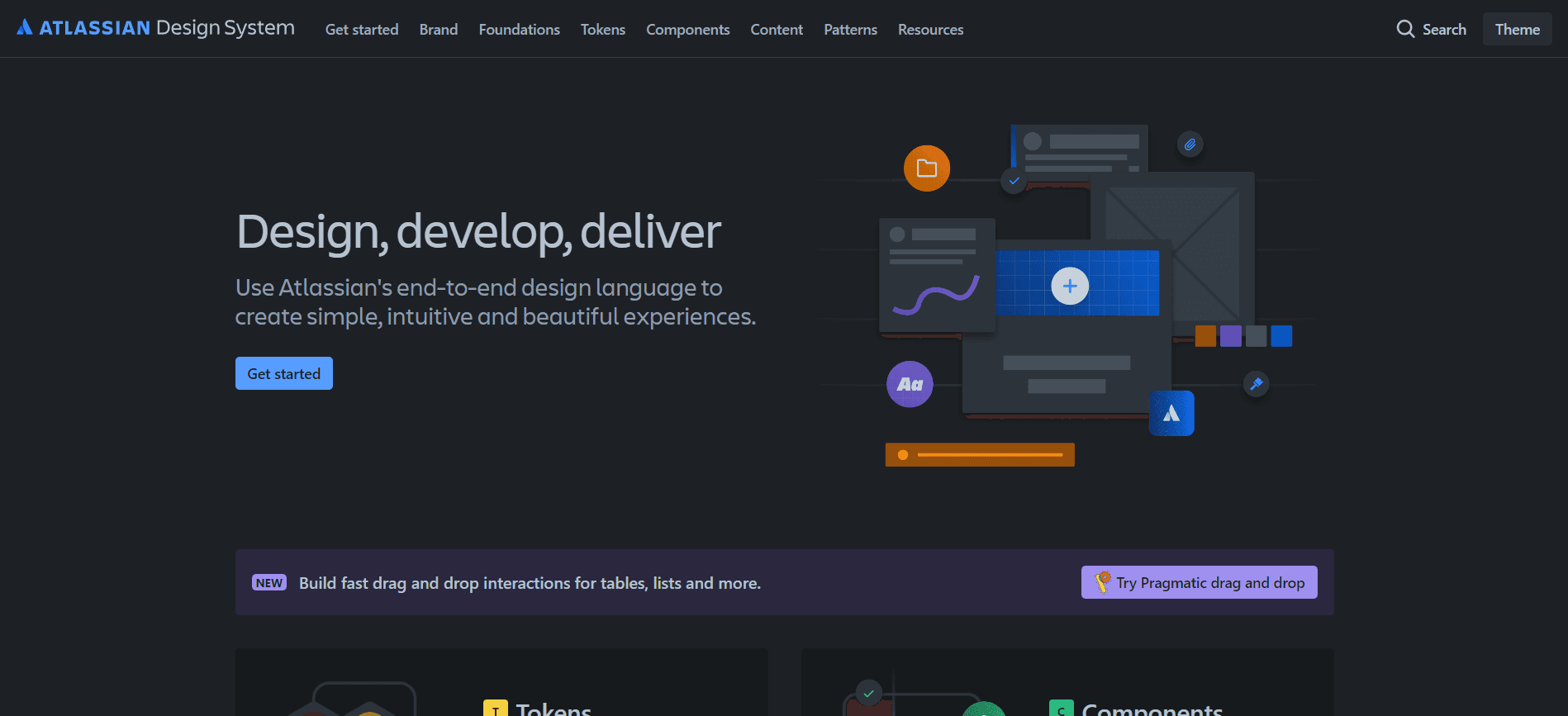Go to Patterns in the top navigation
This screenshot has width=1568, height=716.
pos(851,30)
